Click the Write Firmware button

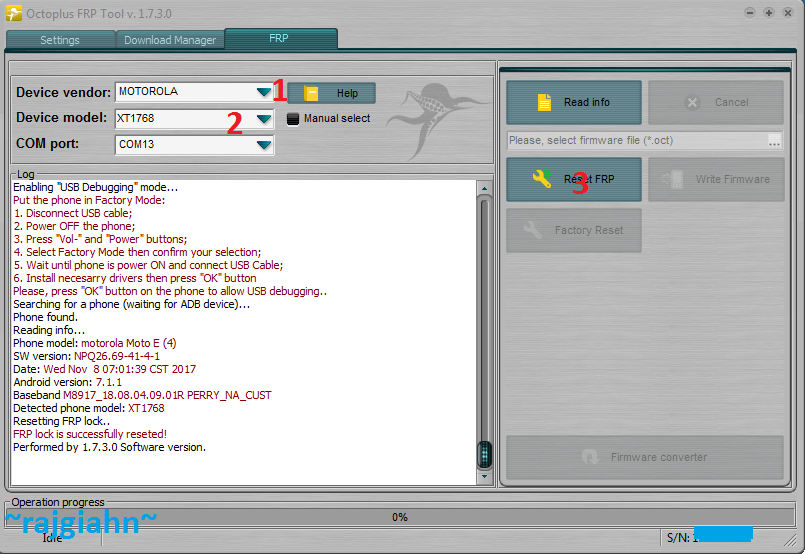pos(716,179)
